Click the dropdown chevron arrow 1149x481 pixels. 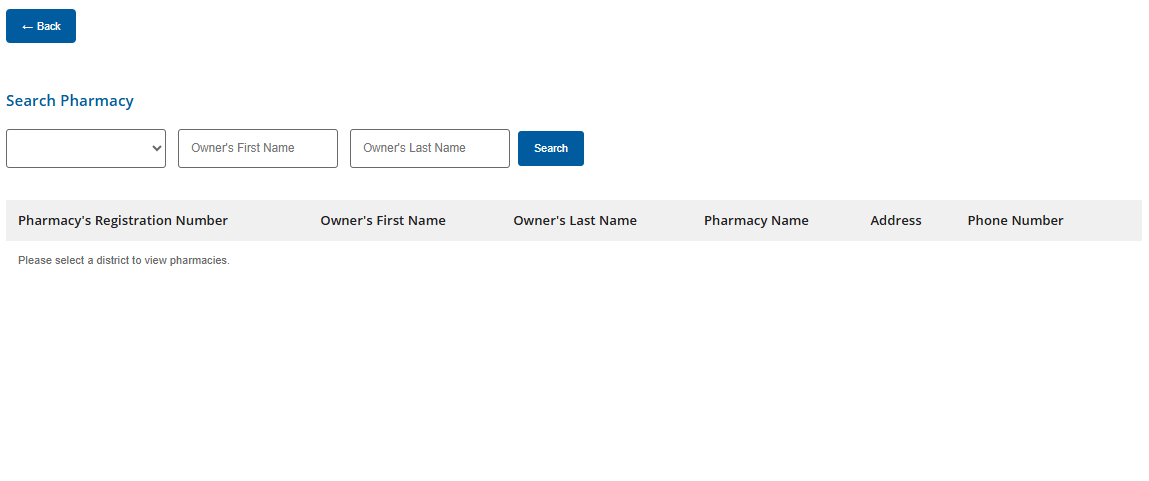click(x=156, y=148)
